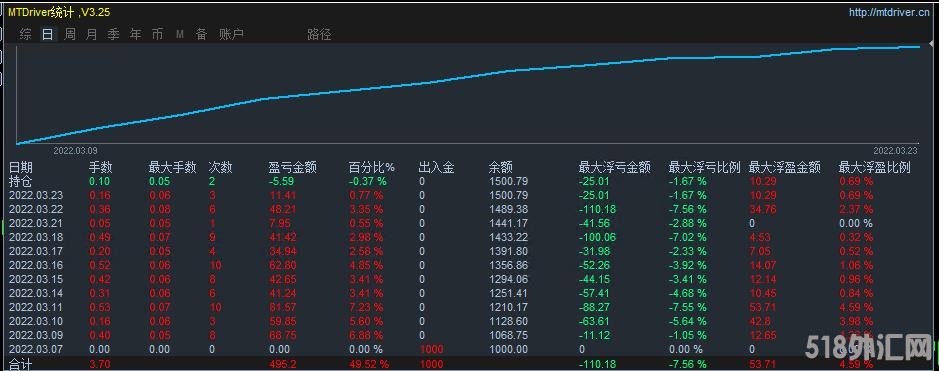Click balance value 1294.06
The height and width of the screenshot is (371, 939).
point(508,279)
